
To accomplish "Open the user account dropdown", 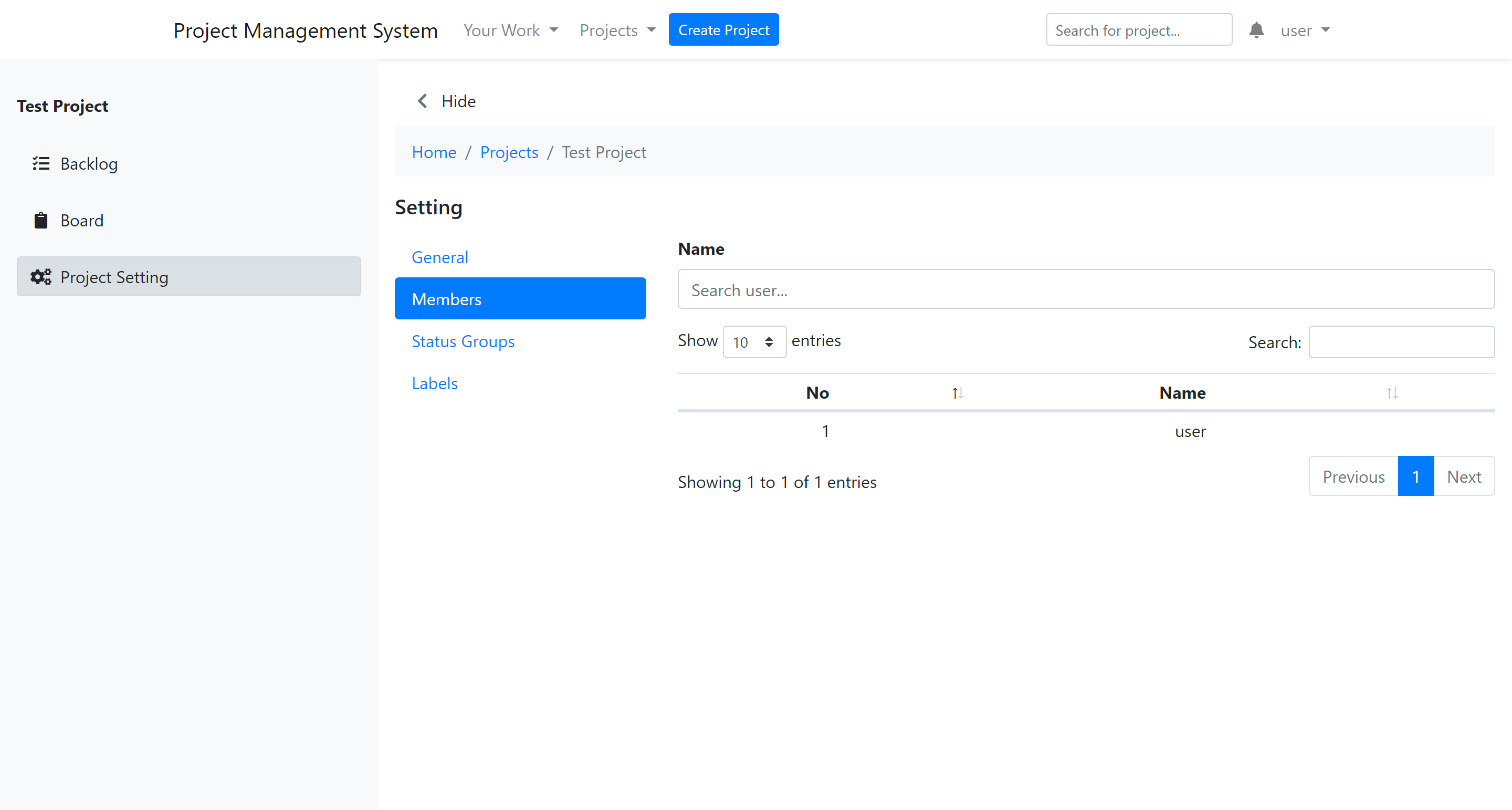I will click(1304, 30).
